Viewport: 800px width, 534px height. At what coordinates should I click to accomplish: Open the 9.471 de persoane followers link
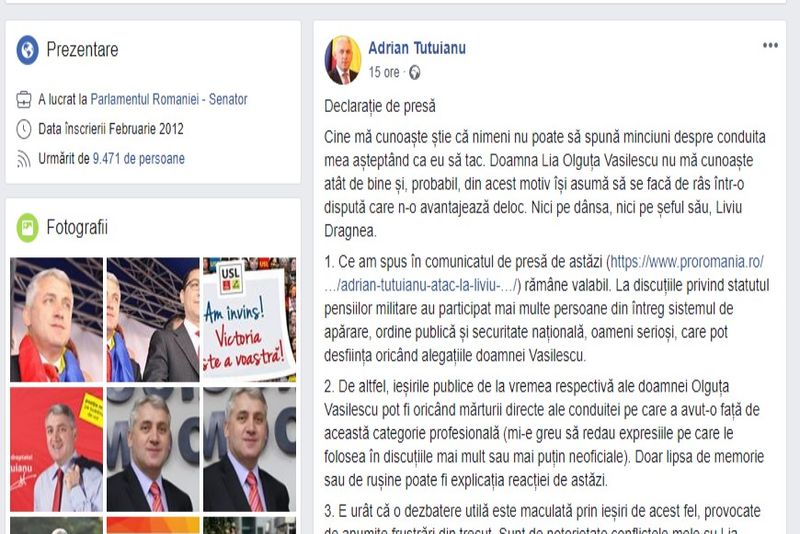click(x=139, y=159)
